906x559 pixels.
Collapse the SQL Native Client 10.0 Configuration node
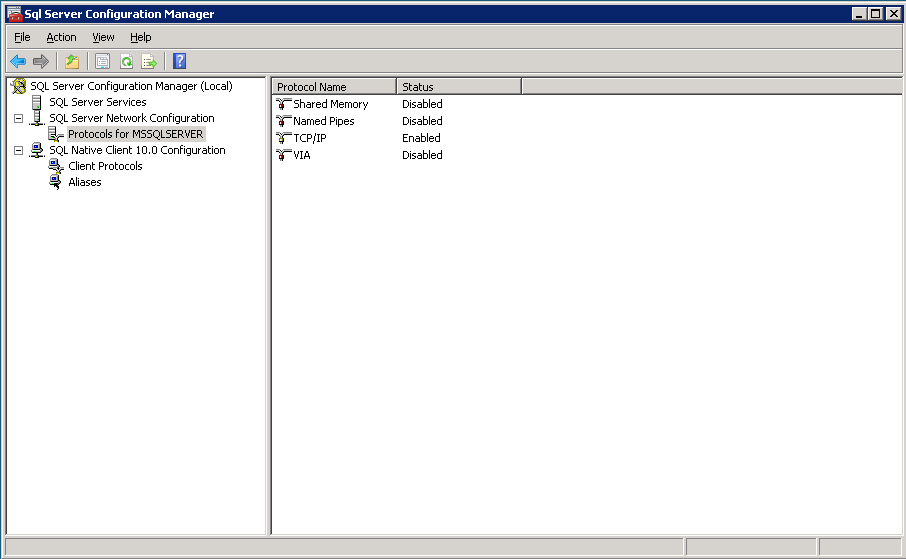(x=18, y=150)
